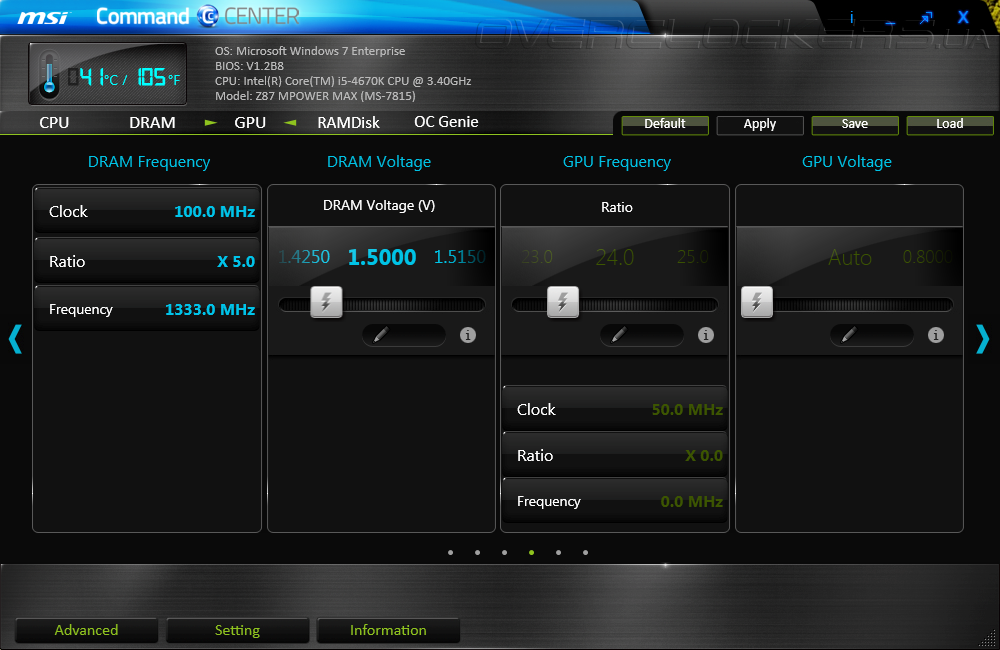Close Command Center with X
This screenshot has height=650, width=1000.
pyautogui.click(x=963, y=17)
